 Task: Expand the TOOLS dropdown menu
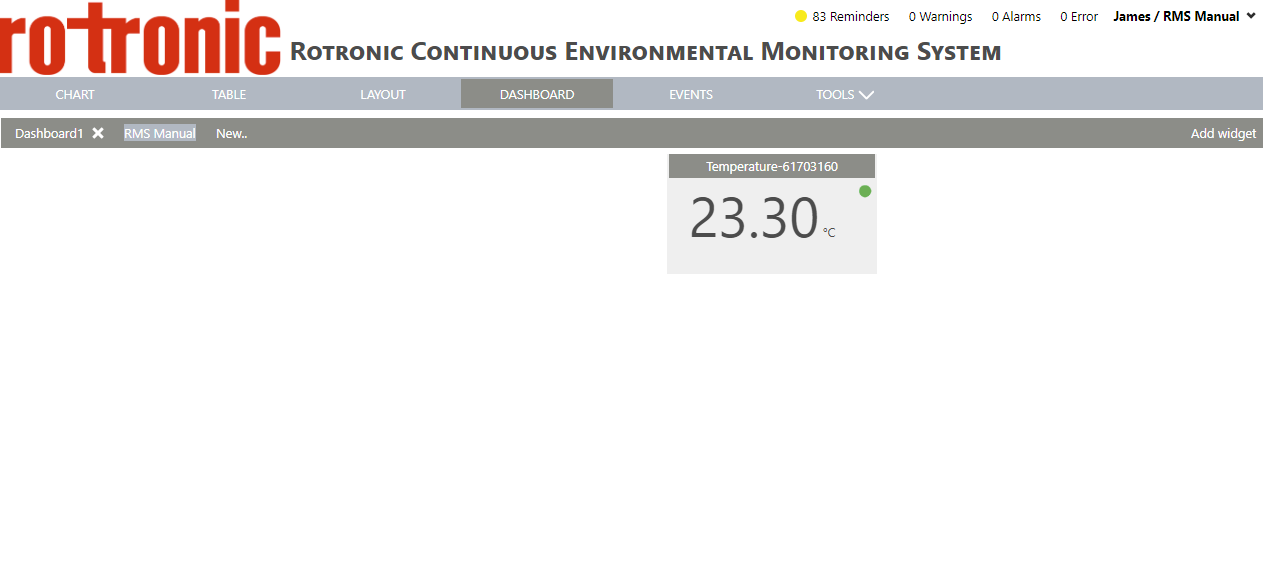click(845, 94)
